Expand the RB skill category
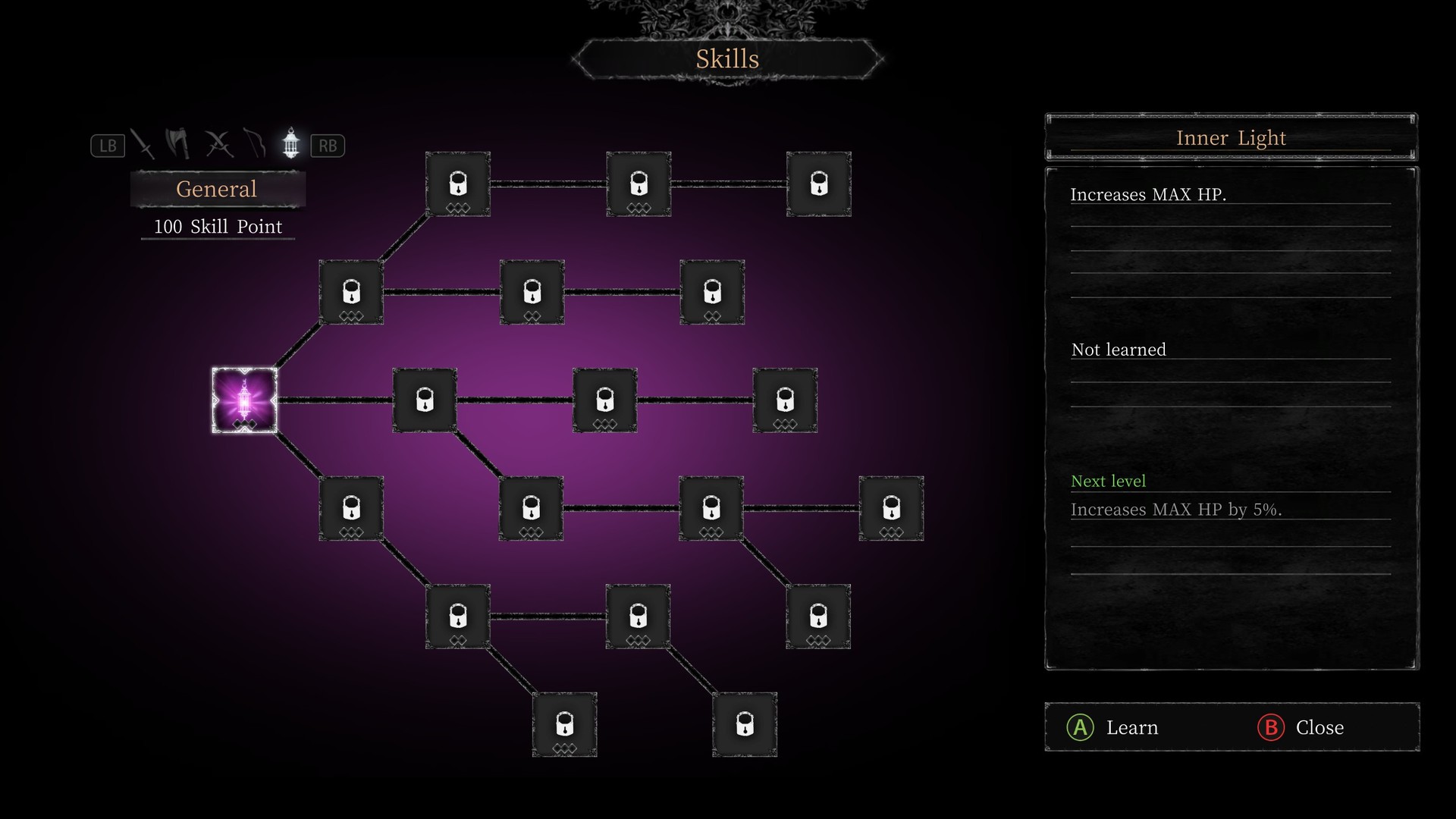Viewport: 1456px width, 819px height. (x=326, y=146)
